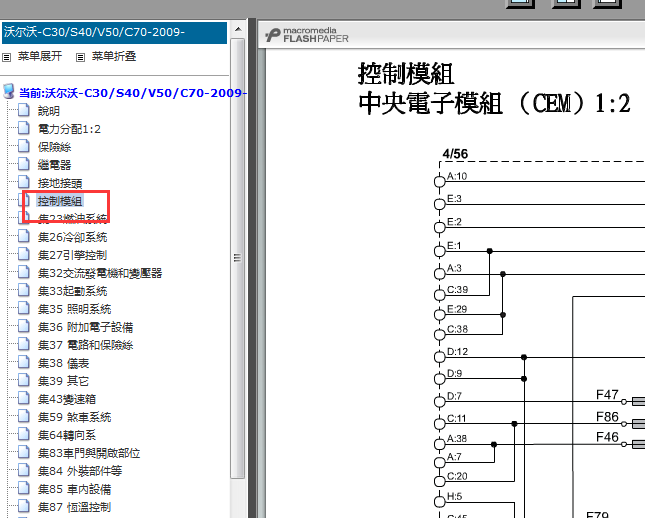Click the sidebar scrollbar thumb
This screenshot has height=518, width=645.
point(238,258)
